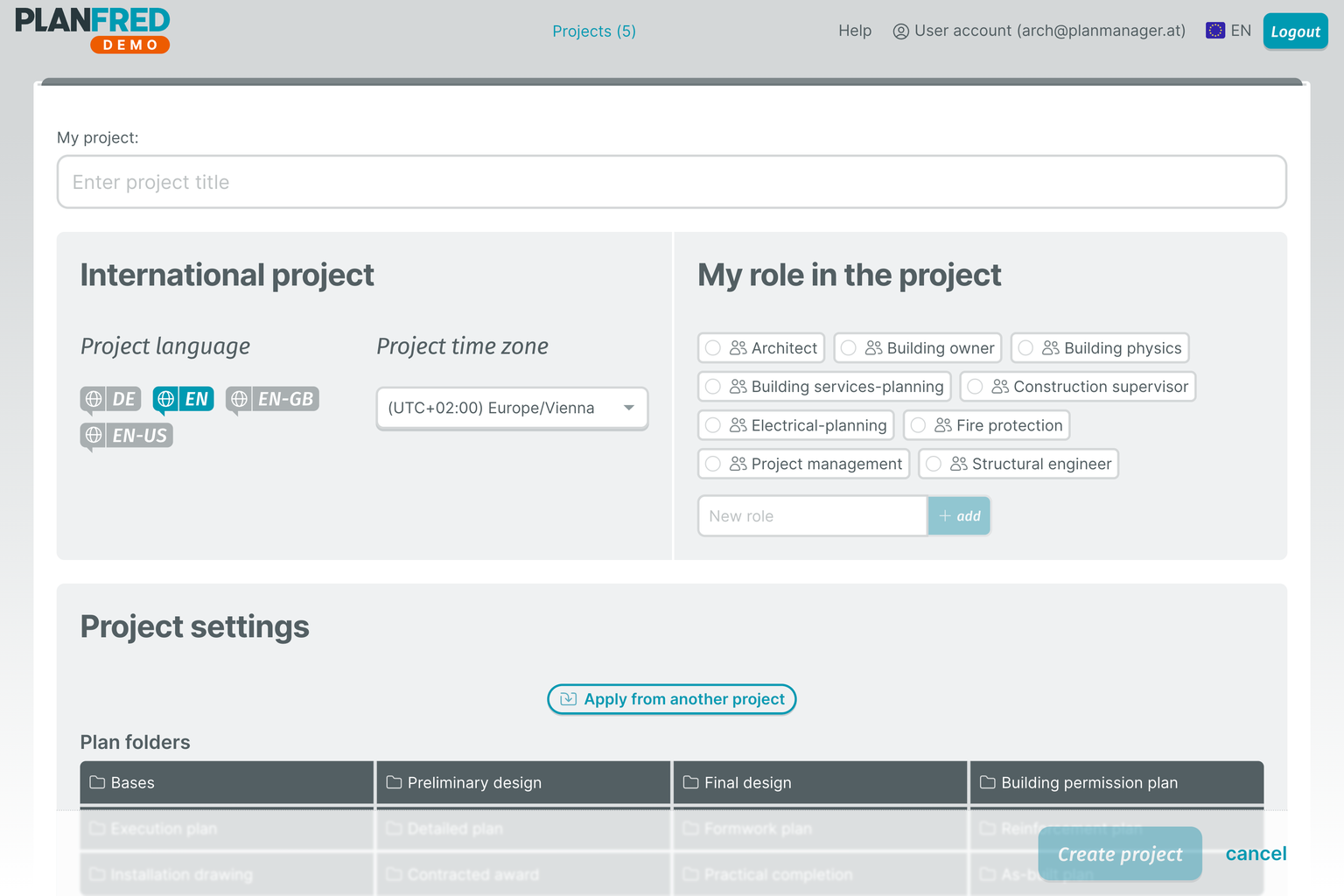Image resolution: width=1344 pixels, height=896 pixels.
Task: Click the Logout button
Action: [1295, 31]
